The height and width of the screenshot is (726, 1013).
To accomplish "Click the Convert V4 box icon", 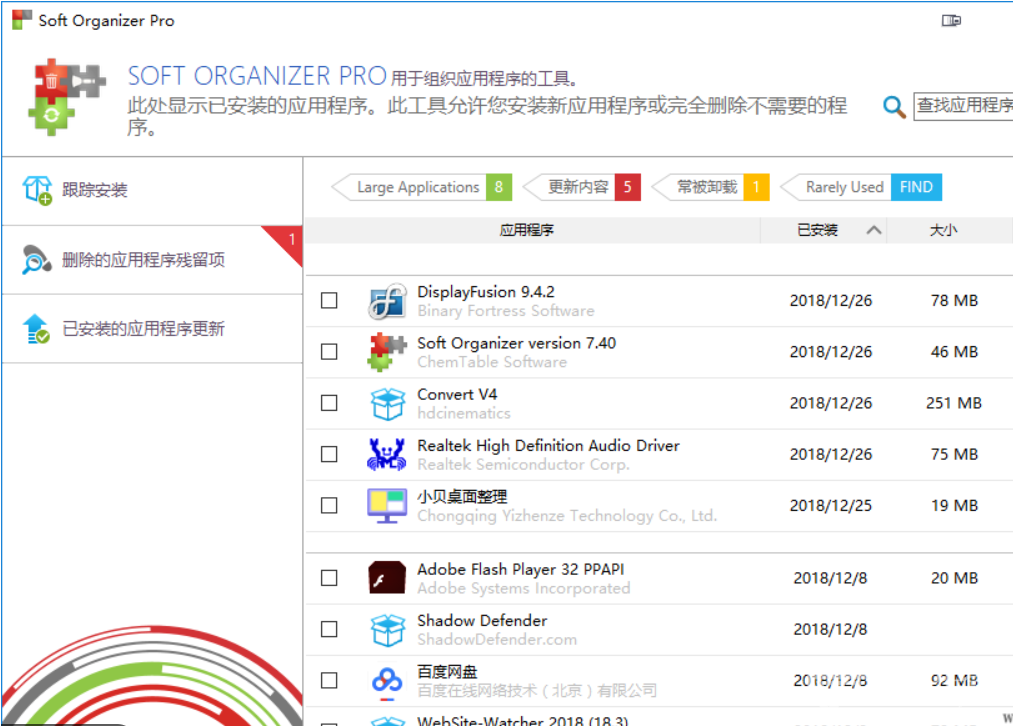I will 387,404.
